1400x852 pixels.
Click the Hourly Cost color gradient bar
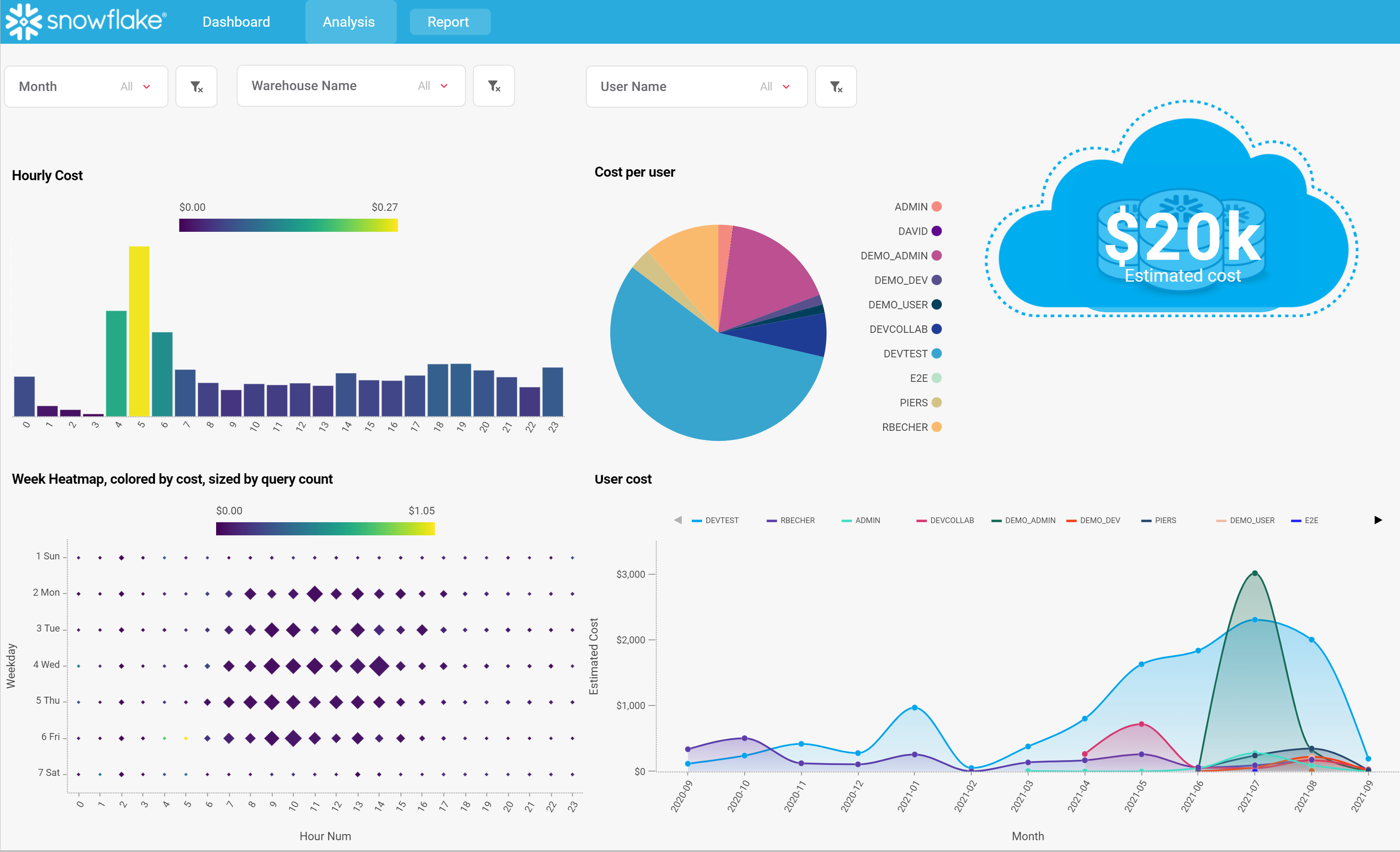pyautogui.click(x=288, y=226)
